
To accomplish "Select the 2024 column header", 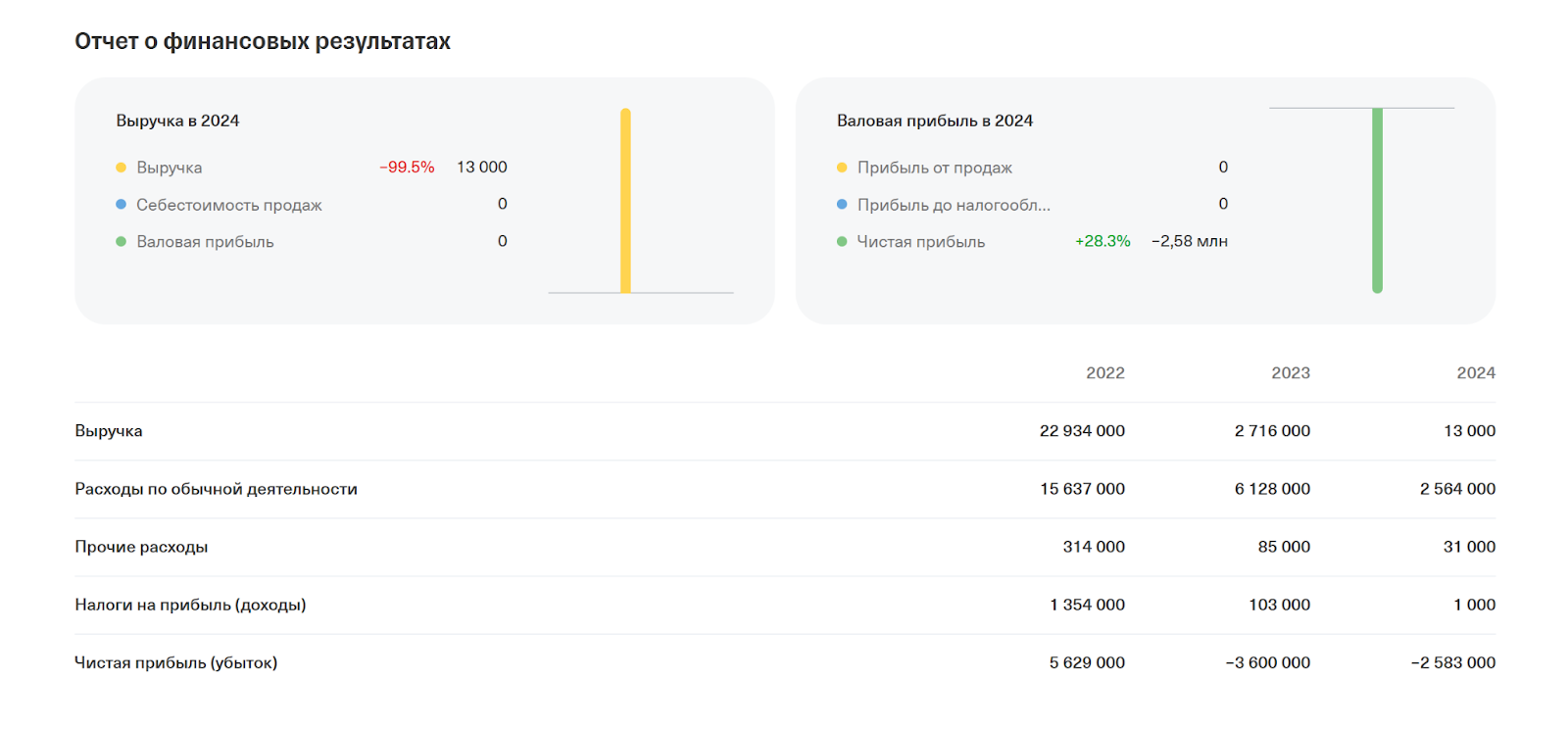I will click(1475, 373).
